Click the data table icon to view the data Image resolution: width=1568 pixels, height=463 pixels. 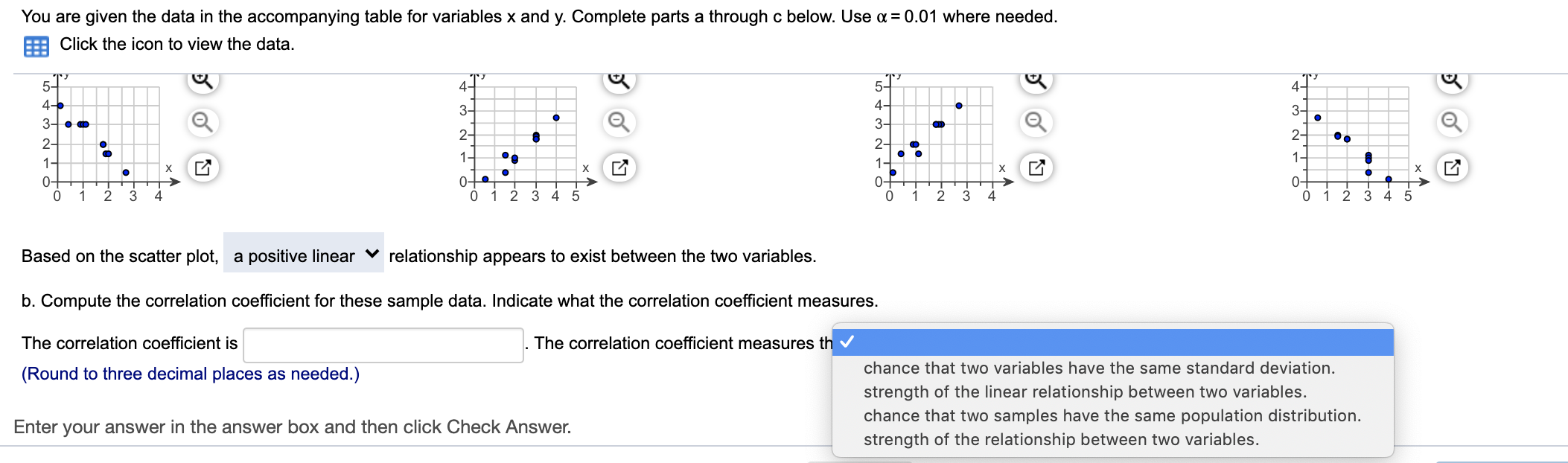pos(36,44)
